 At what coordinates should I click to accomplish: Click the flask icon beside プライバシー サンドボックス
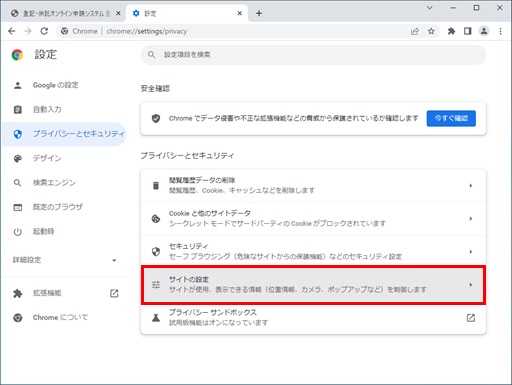point(156,318)
